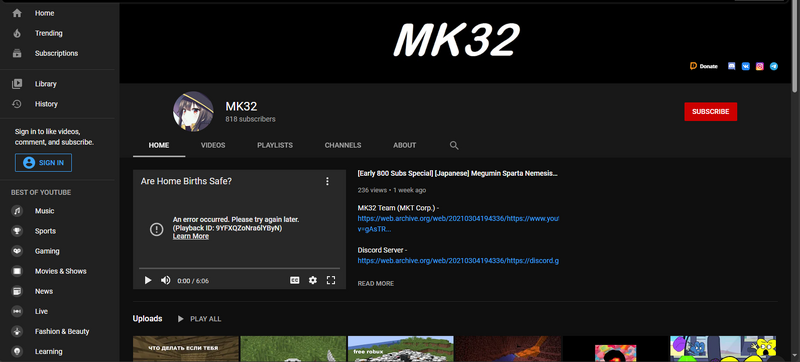Viewport: 800px width, 362px height.
Task: Switch to the PLAYLISTS tab
Action: [275, 145]
